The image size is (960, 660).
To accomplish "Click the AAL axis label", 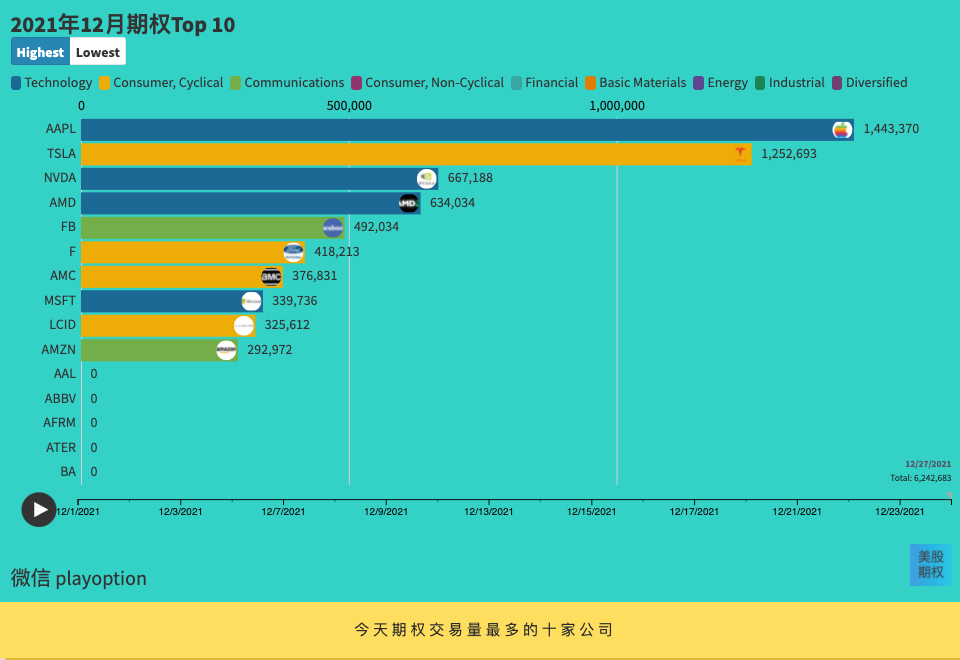I will (x=65, y=374).
